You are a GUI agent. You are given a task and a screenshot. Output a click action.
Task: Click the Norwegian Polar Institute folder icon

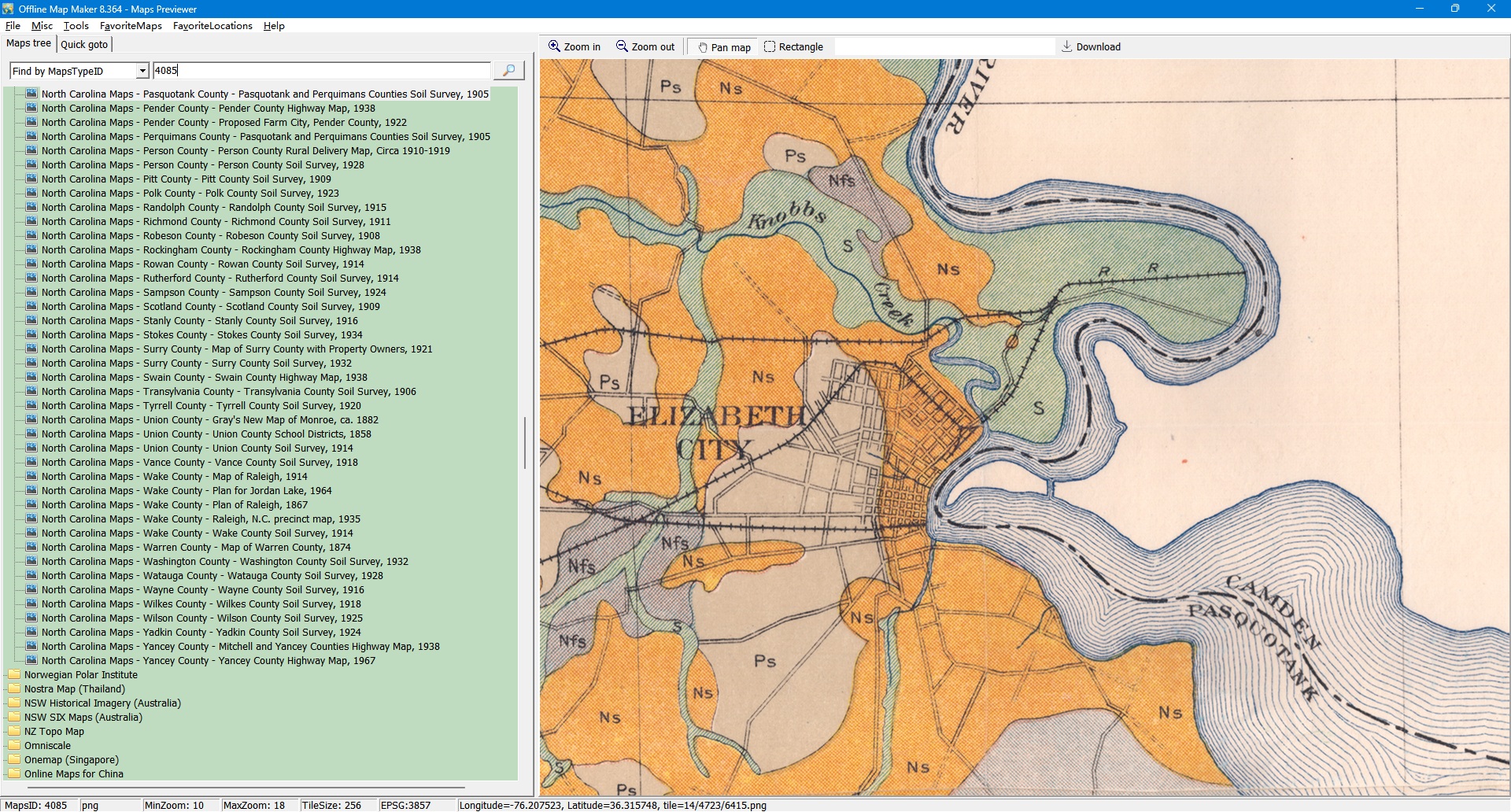tap(14, 674)
